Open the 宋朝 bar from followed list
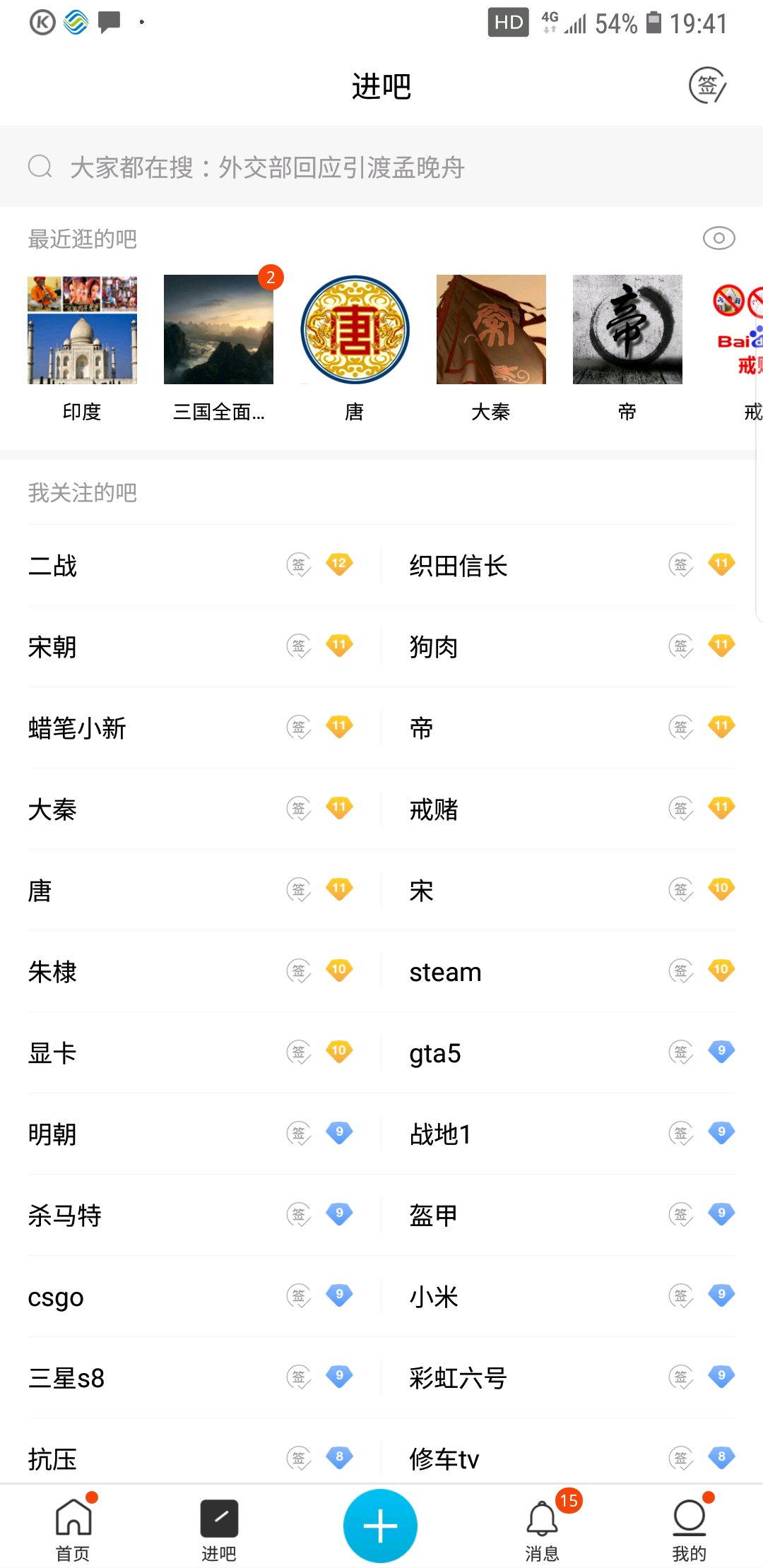The image size is (763, 1568). [x=52, y=647]
